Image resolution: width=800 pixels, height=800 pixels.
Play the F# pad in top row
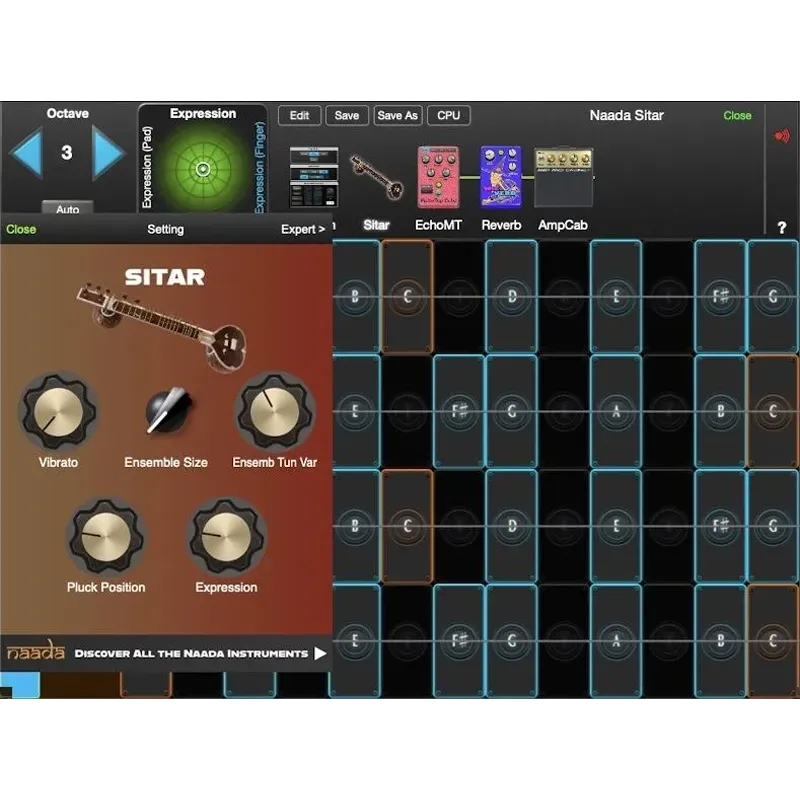tap(720, 296)
